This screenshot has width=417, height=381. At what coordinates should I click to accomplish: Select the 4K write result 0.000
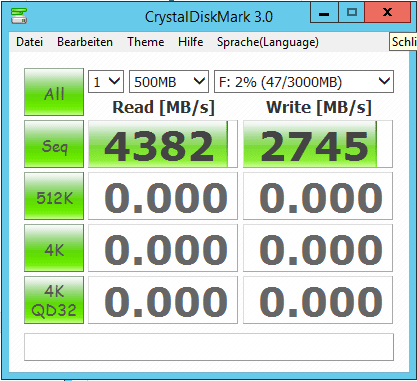[x=318, y=248]
